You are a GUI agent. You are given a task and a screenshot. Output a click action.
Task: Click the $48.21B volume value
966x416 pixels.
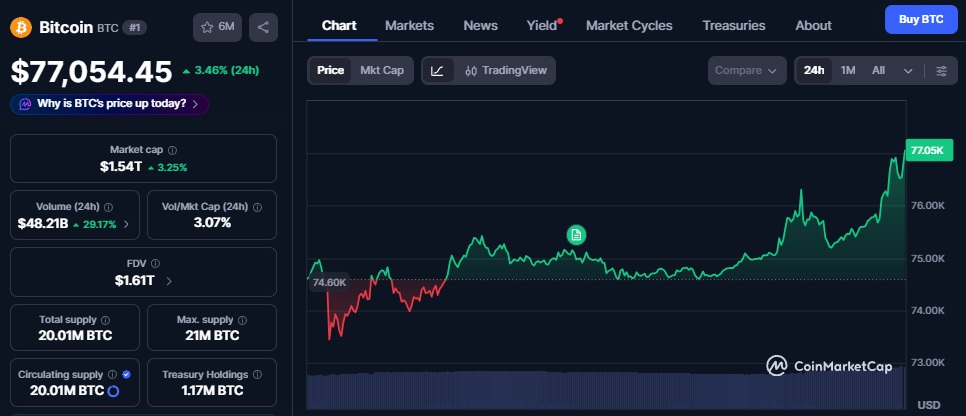pos(43,224)
